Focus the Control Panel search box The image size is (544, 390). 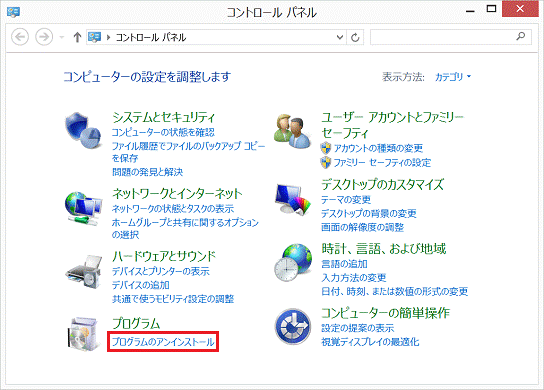(x=450, y=37)
